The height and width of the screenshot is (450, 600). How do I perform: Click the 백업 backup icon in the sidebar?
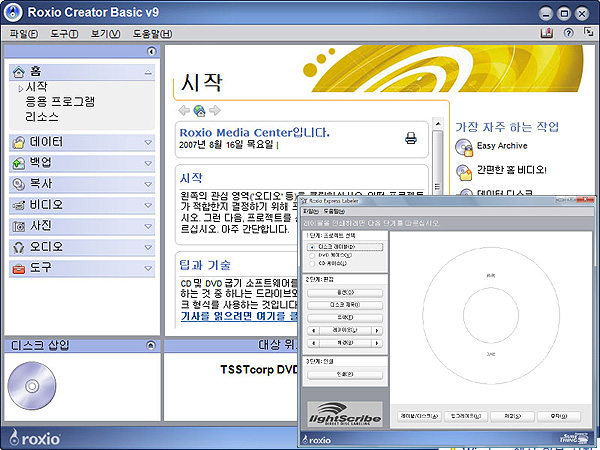[18, 164]
